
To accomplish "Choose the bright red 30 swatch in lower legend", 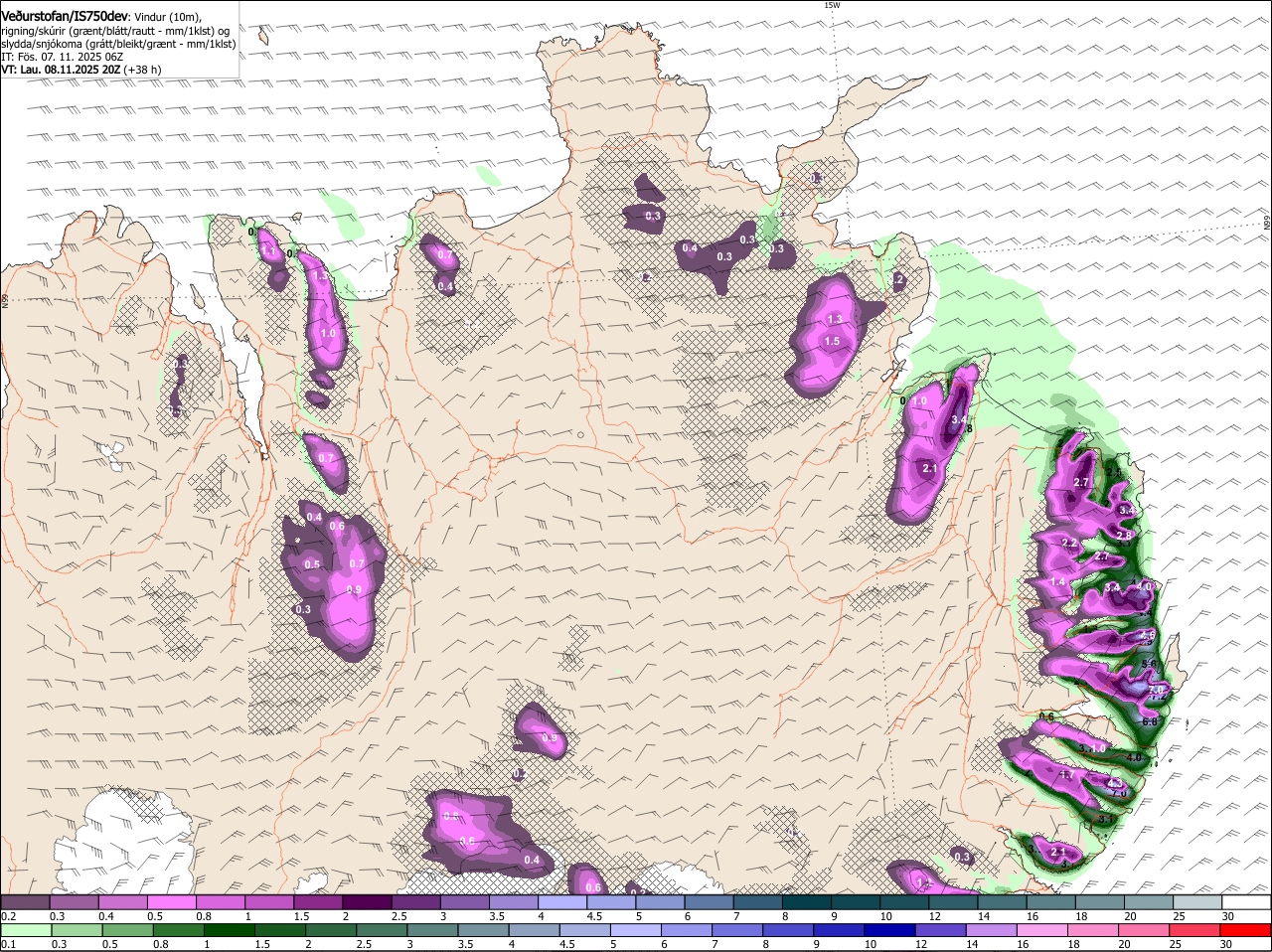I will pyautogui.click(x=1245, y=930).
